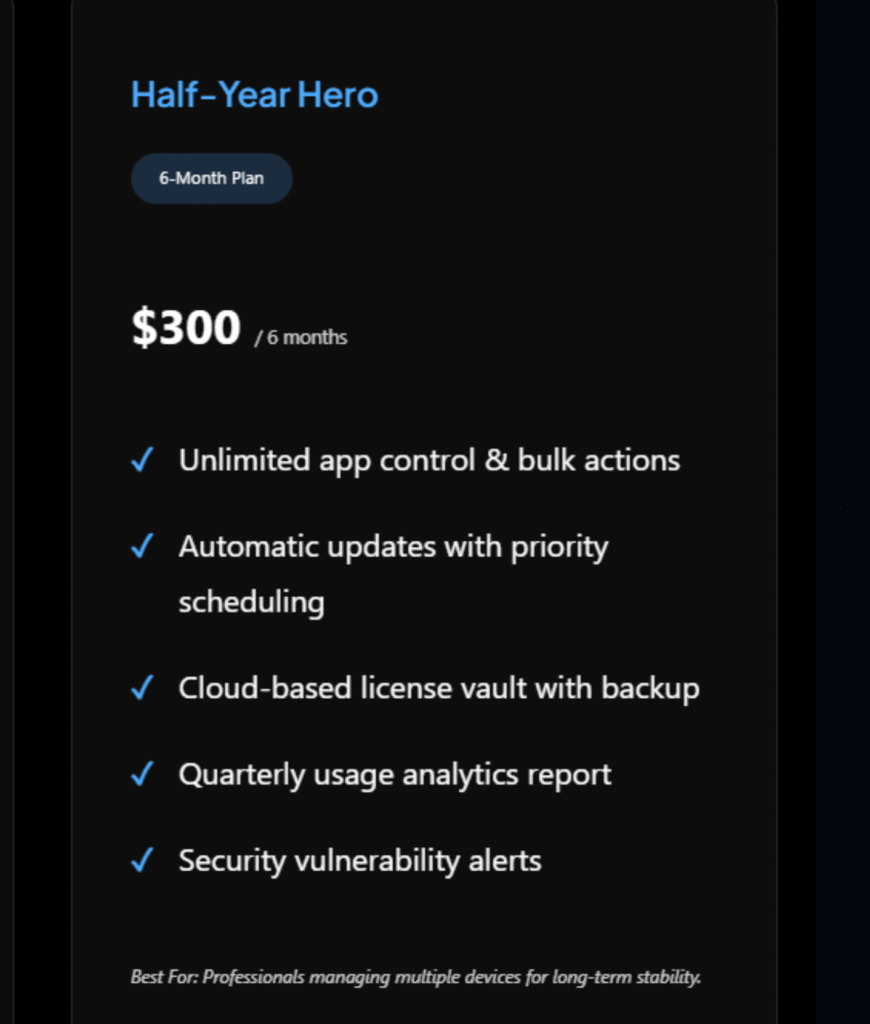Screen dimensions: 870x1024
Task: Select the Unlimited app control & bulk actions feature
Action: 429,460
